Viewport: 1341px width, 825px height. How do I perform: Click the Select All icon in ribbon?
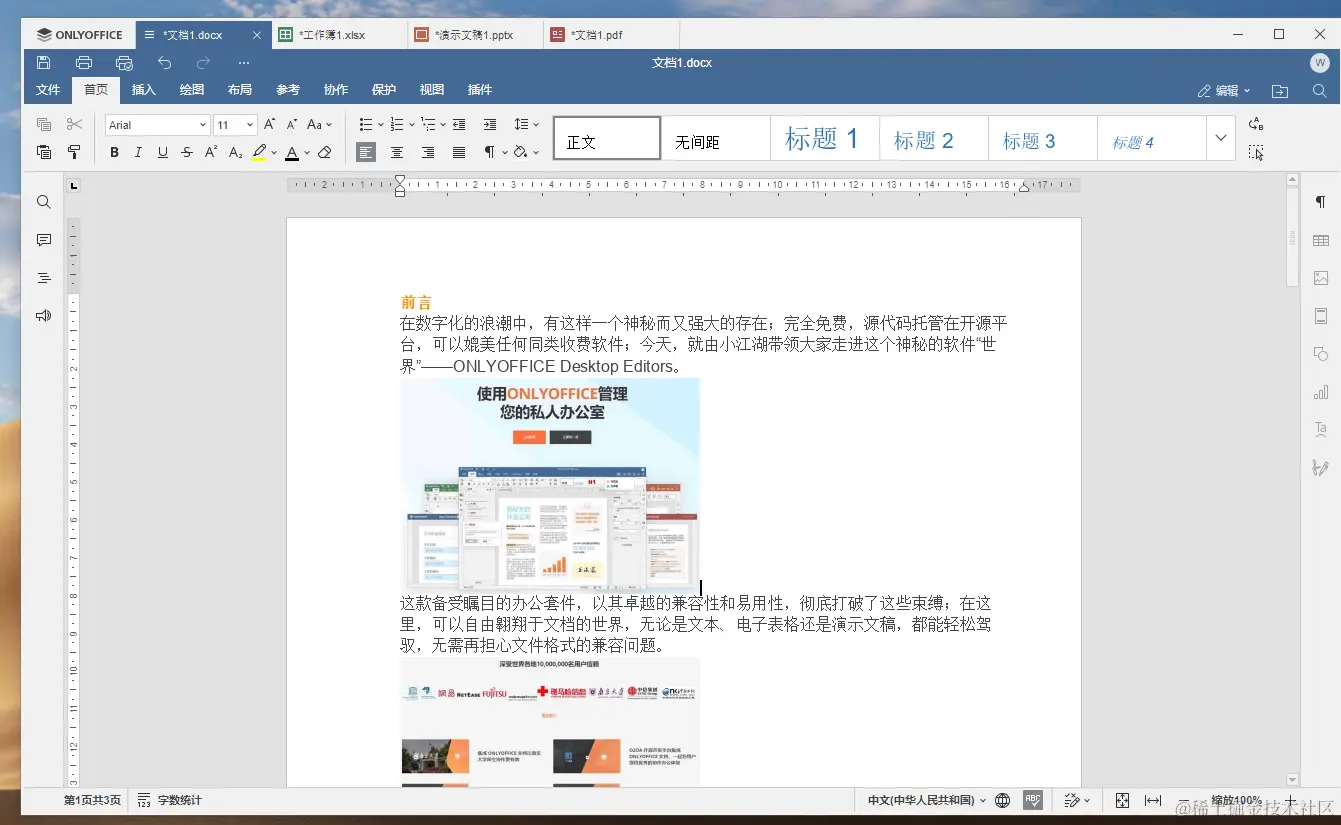pos(1256,152)
